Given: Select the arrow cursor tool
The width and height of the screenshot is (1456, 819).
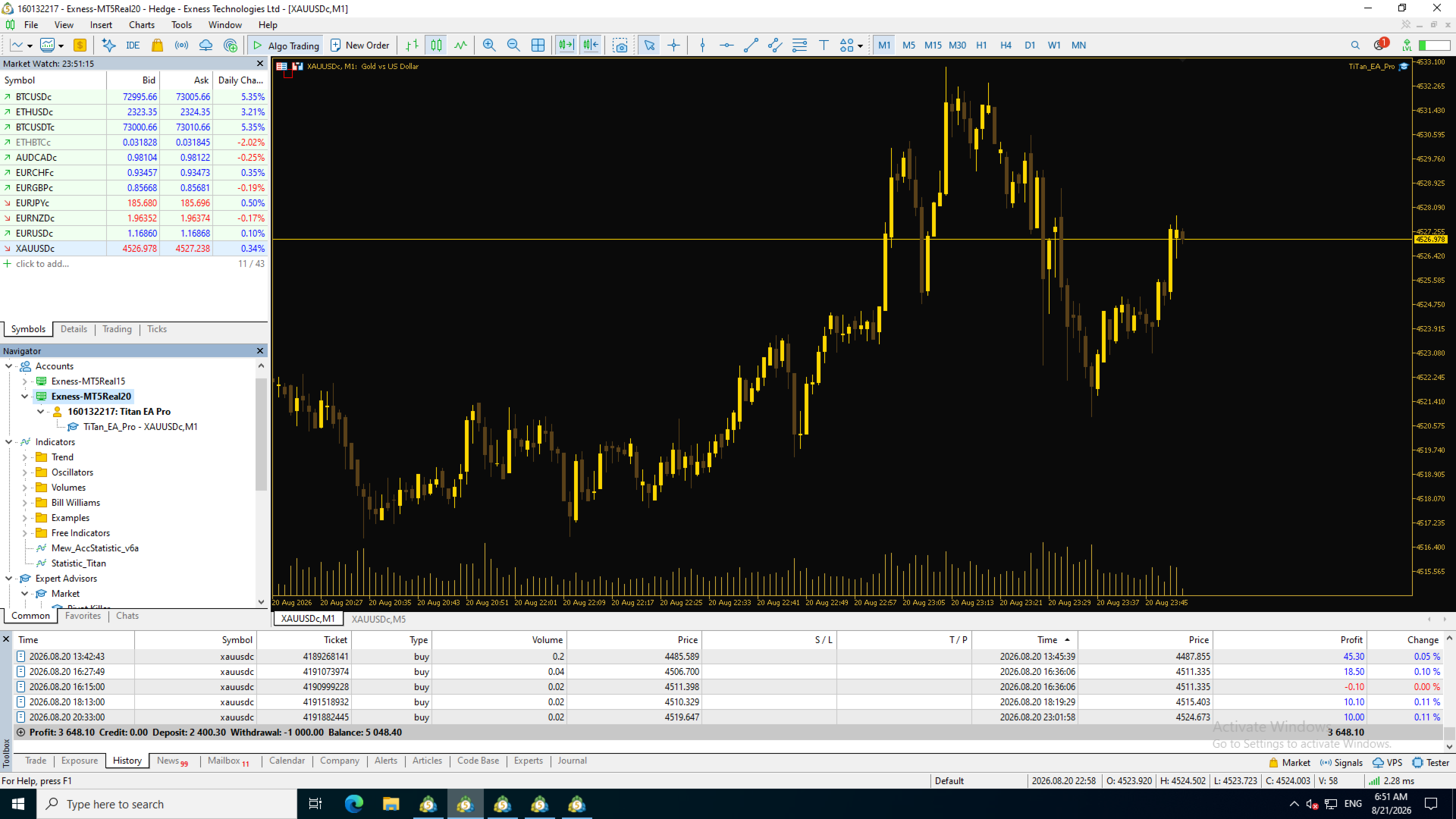Looking at the screenshot, I should 649,45.
